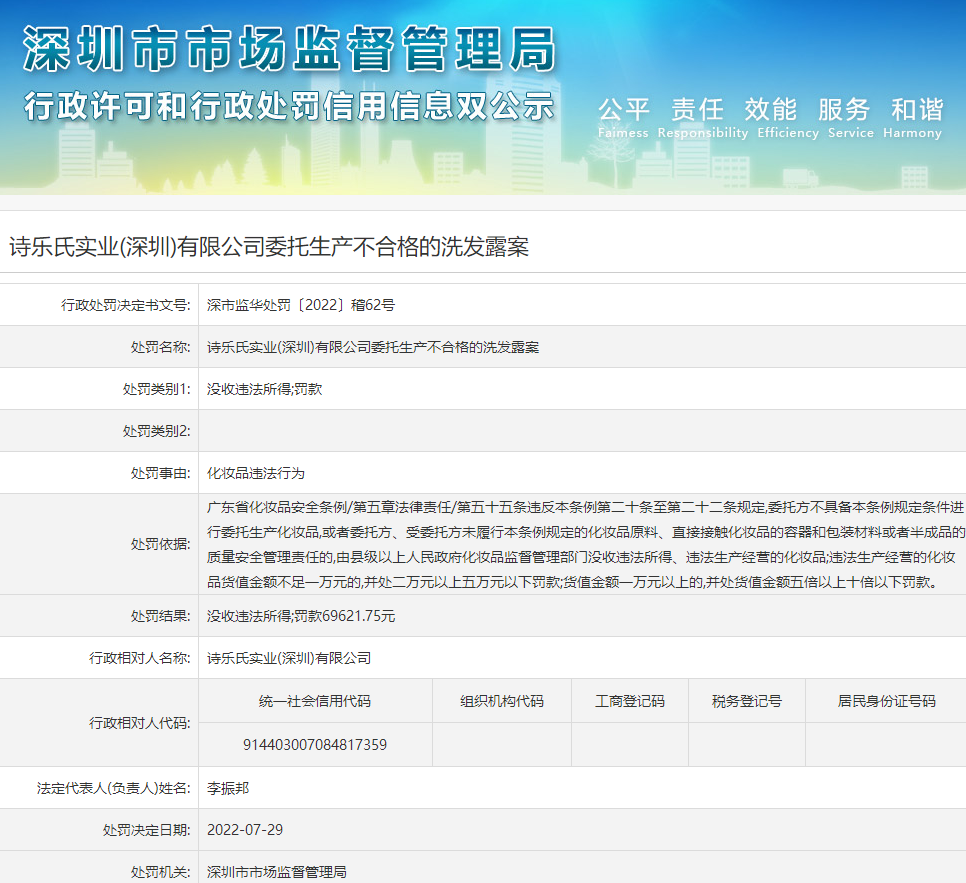Select the decision document number 深市监华处罚〔2022〕稽62号
This screenshot has width=966, height=883.
point(301,305)
